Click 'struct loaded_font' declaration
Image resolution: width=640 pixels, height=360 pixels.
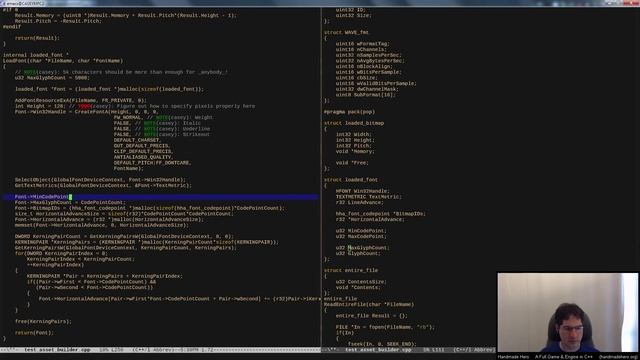351,180
